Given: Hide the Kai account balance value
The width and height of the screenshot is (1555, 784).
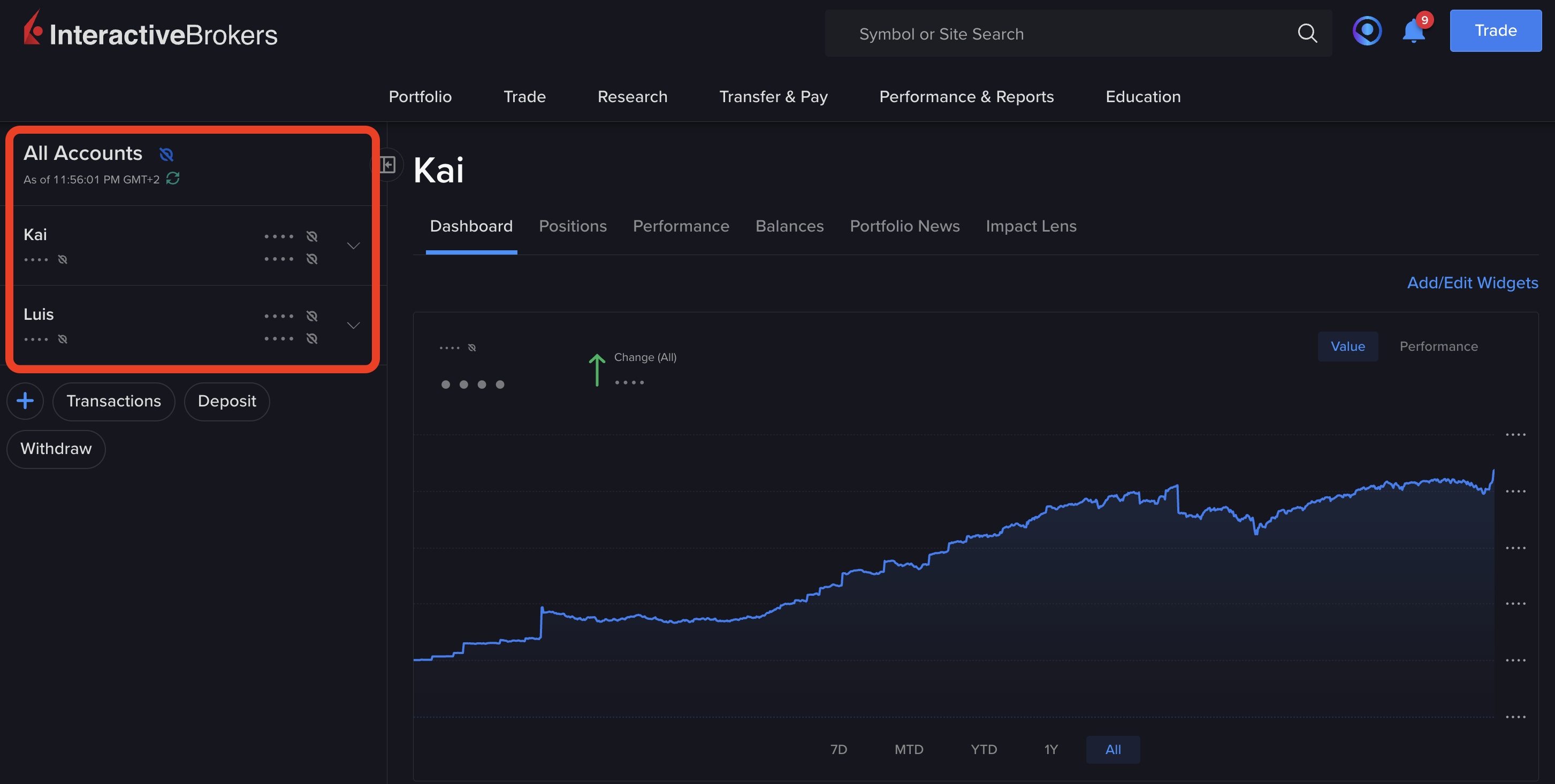Looking at the screenshot, I should (312, 236).
